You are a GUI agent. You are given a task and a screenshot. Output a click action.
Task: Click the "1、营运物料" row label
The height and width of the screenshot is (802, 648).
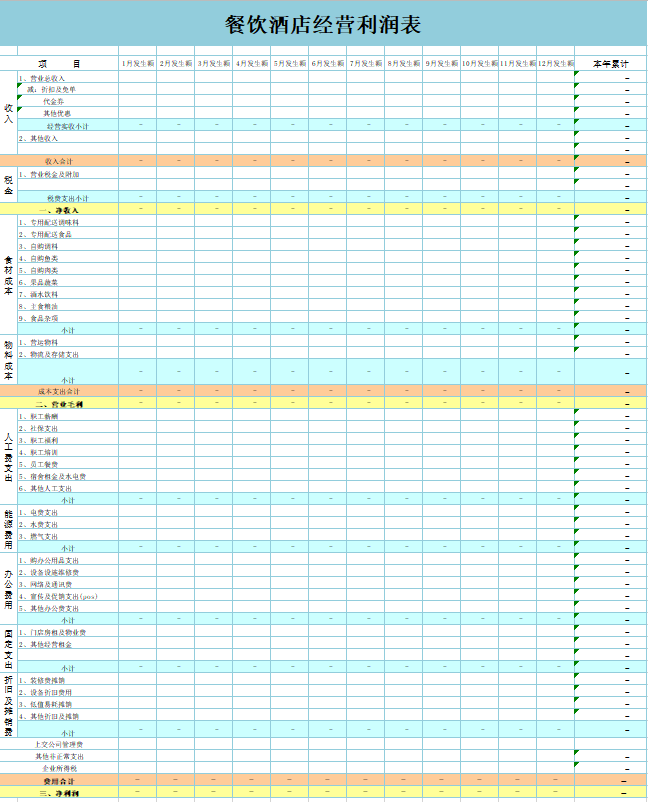(x=38, y=342)
